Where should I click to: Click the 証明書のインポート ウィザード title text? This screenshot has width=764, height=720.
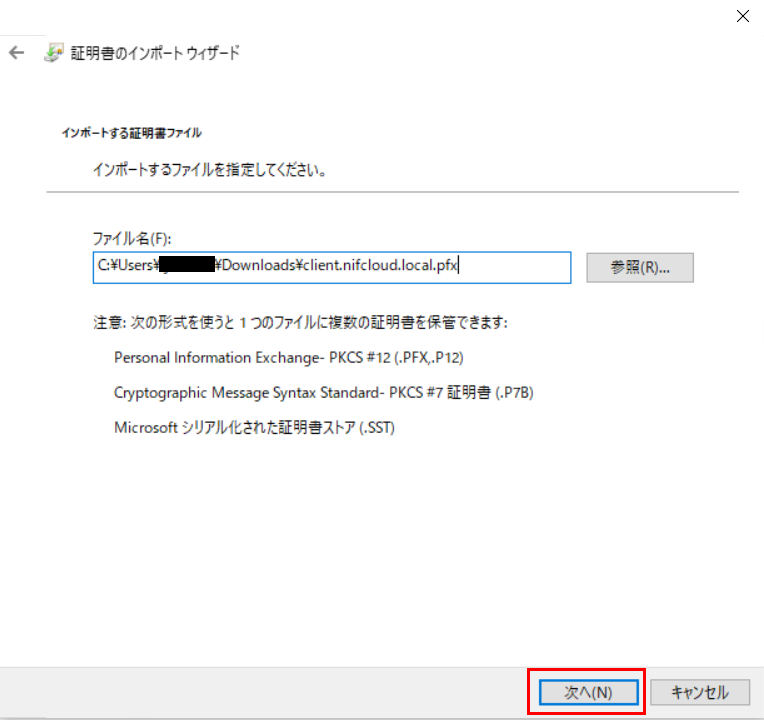coord(155,53)
